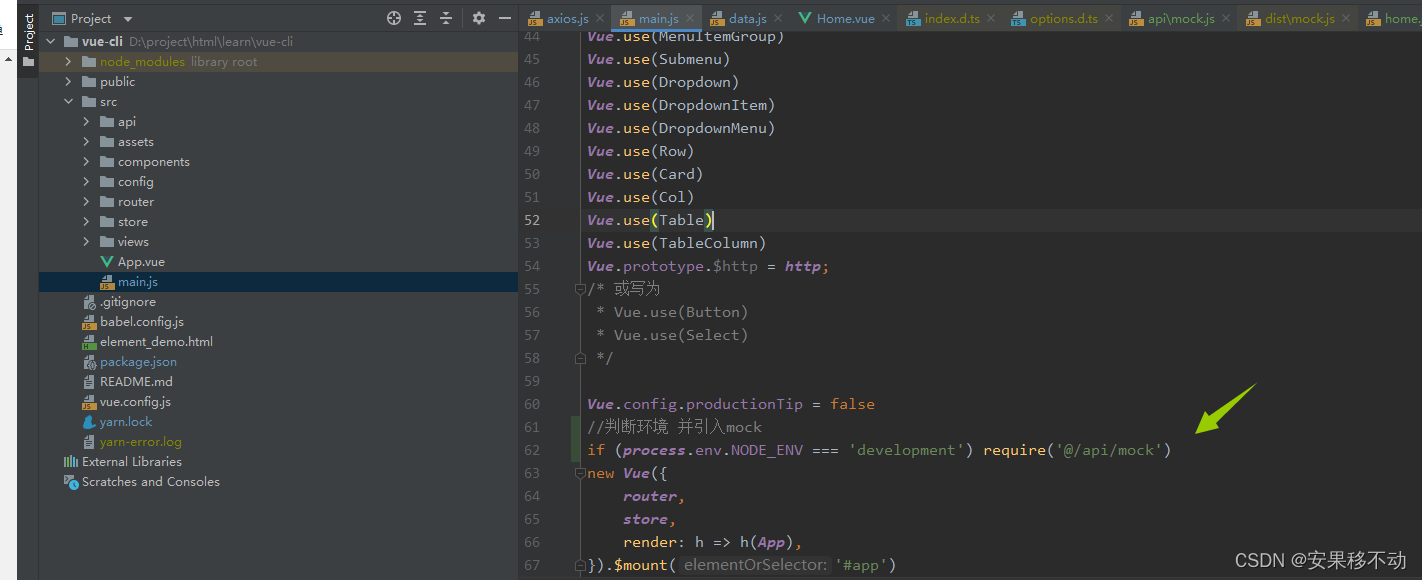Fold the new Vue block at line 63
The width and height of the screenshot is (1422, 580).
580,472
